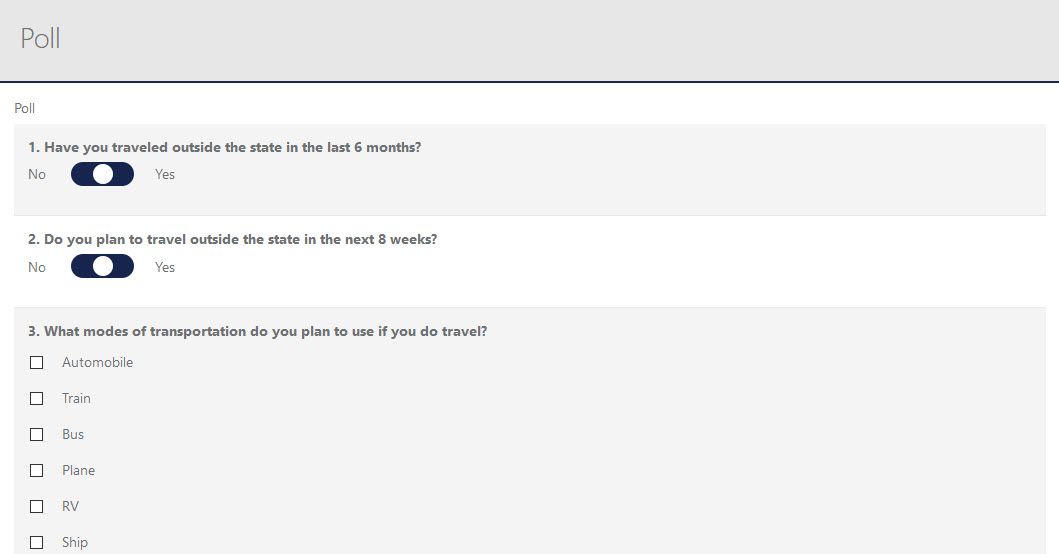1059x554 pixels.
Task: Enable the RV checkbox
Action: (x=37, y=506)
